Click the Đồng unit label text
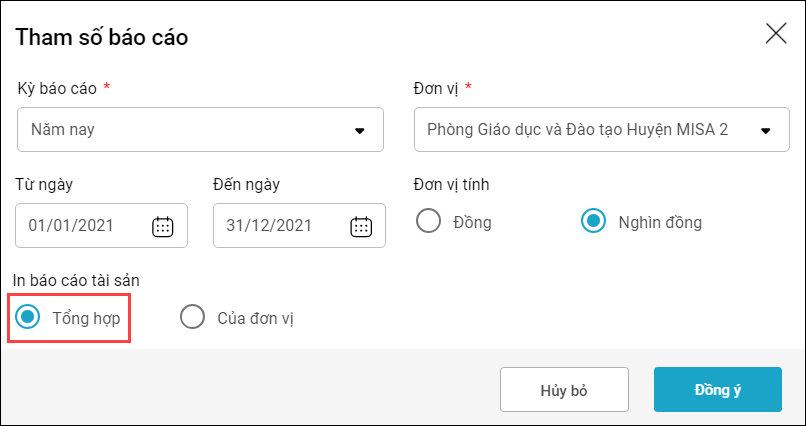 click(472, 222)
